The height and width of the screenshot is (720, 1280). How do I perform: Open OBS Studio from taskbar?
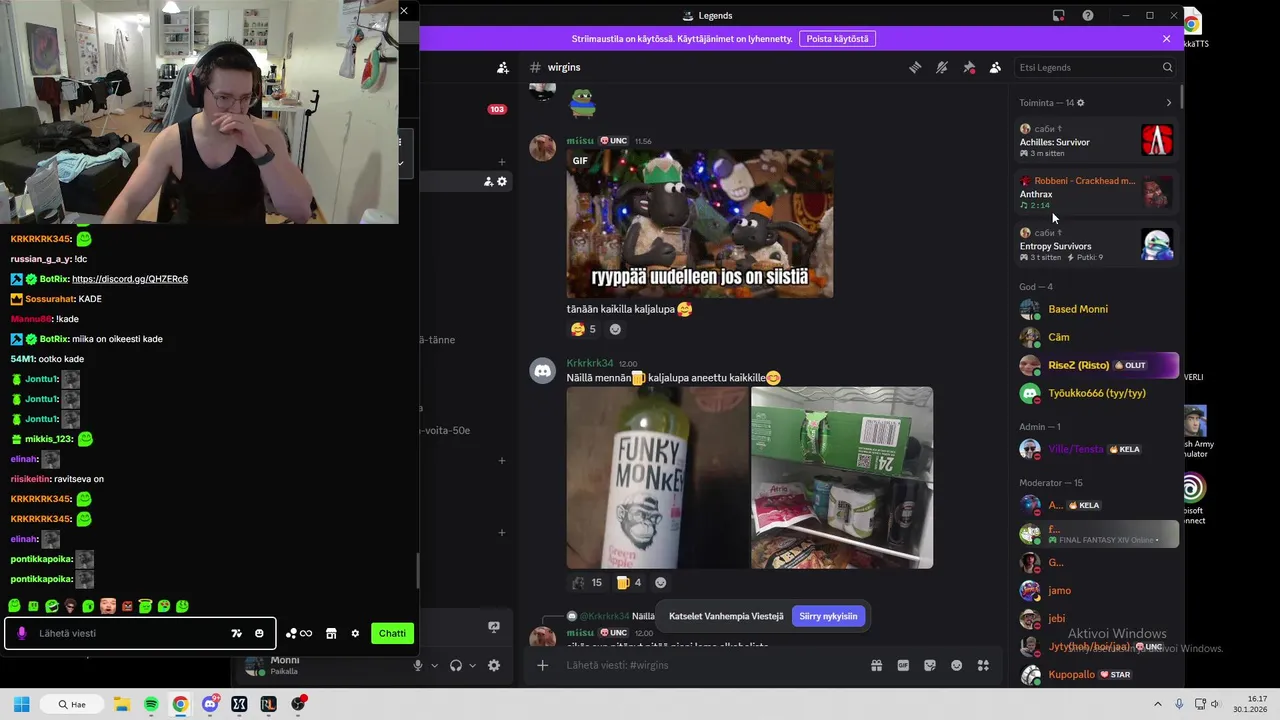coord(298,704)
